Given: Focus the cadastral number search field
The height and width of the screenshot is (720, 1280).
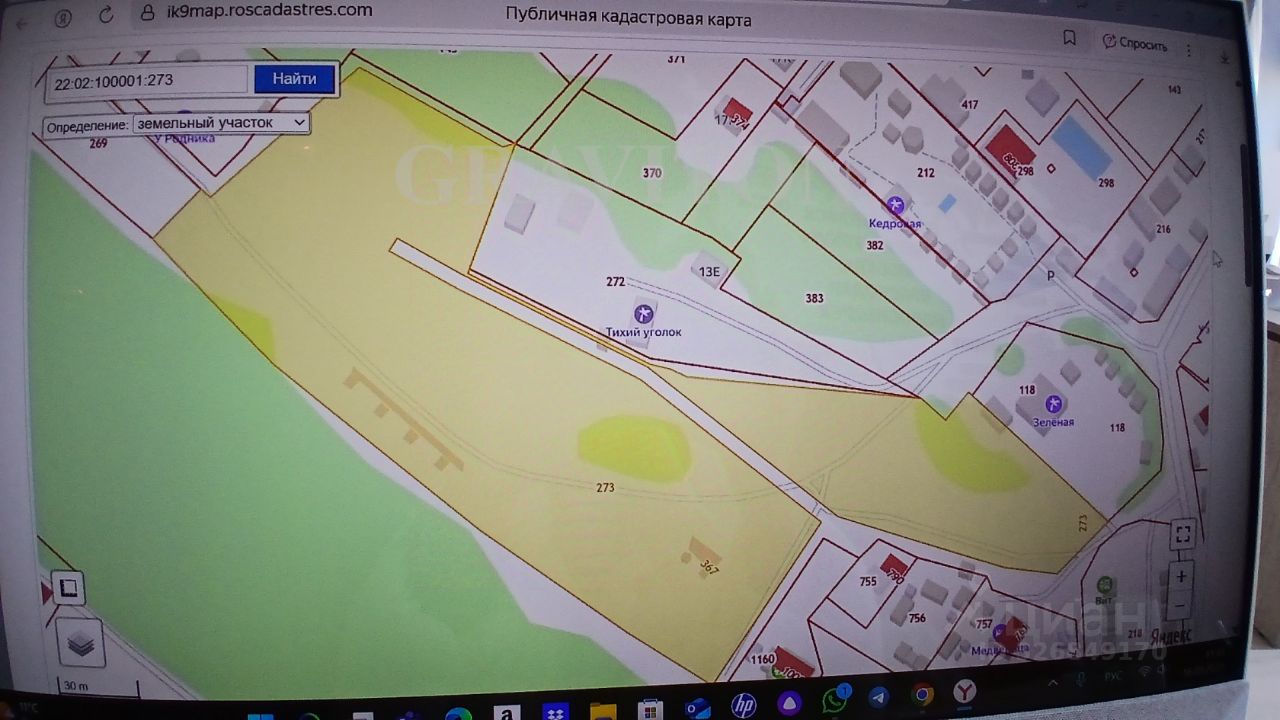Looking at the screenshot, I should (x=147, y=82).
